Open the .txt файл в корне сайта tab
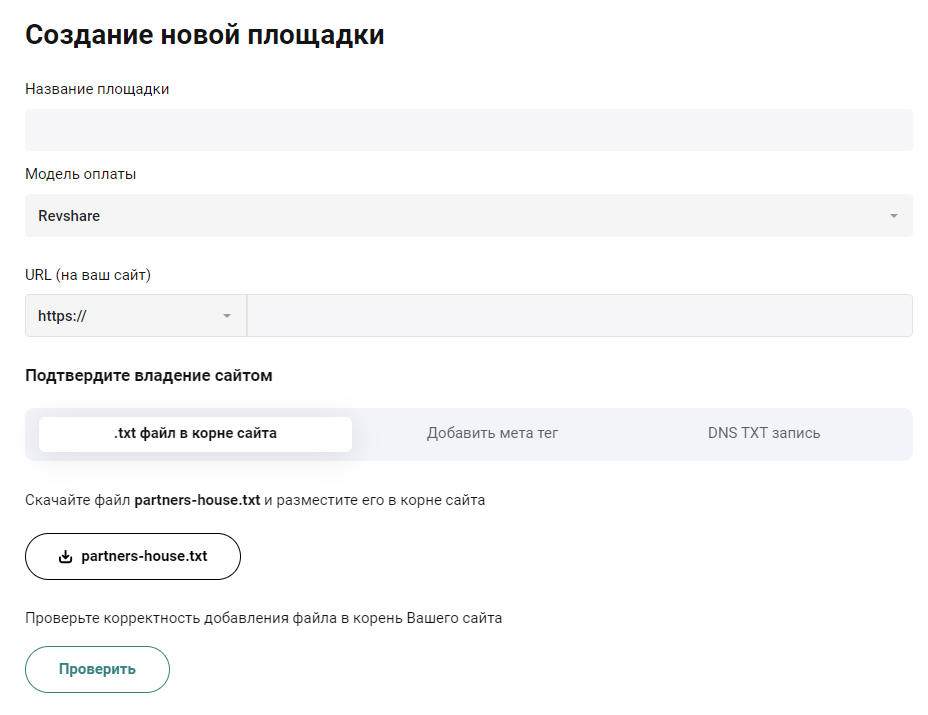The image size is (928, 715). click(195, 433)
